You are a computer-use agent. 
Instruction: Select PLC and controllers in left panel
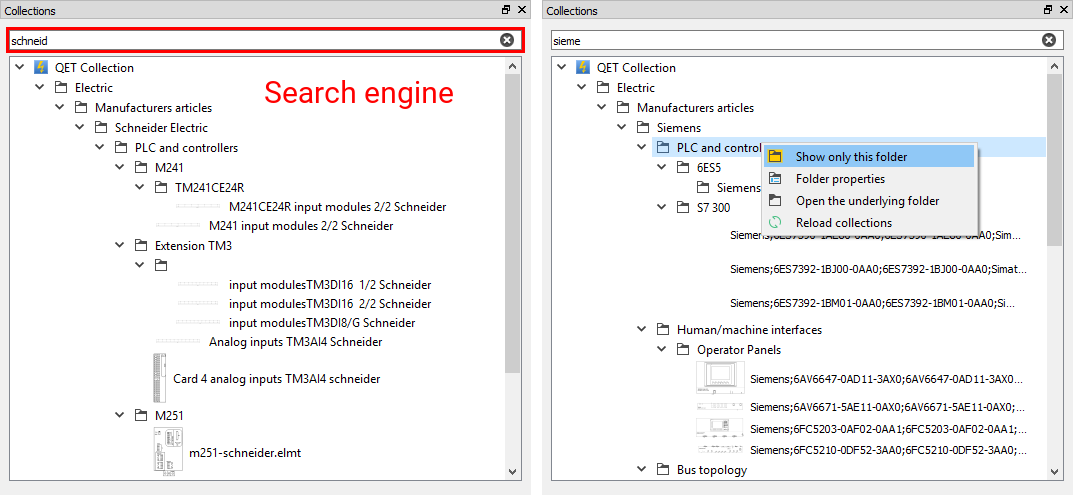186,147
